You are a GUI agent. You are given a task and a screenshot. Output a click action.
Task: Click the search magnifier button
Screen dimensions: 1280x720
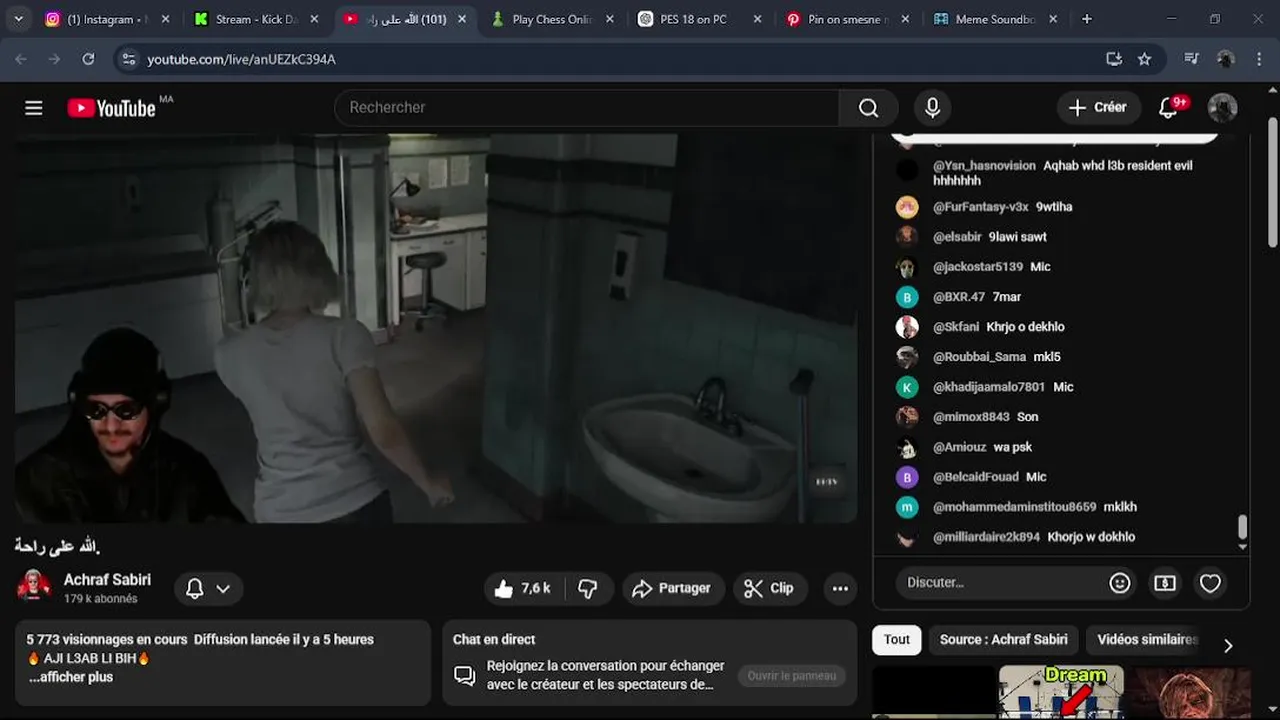tap(868, 108)
